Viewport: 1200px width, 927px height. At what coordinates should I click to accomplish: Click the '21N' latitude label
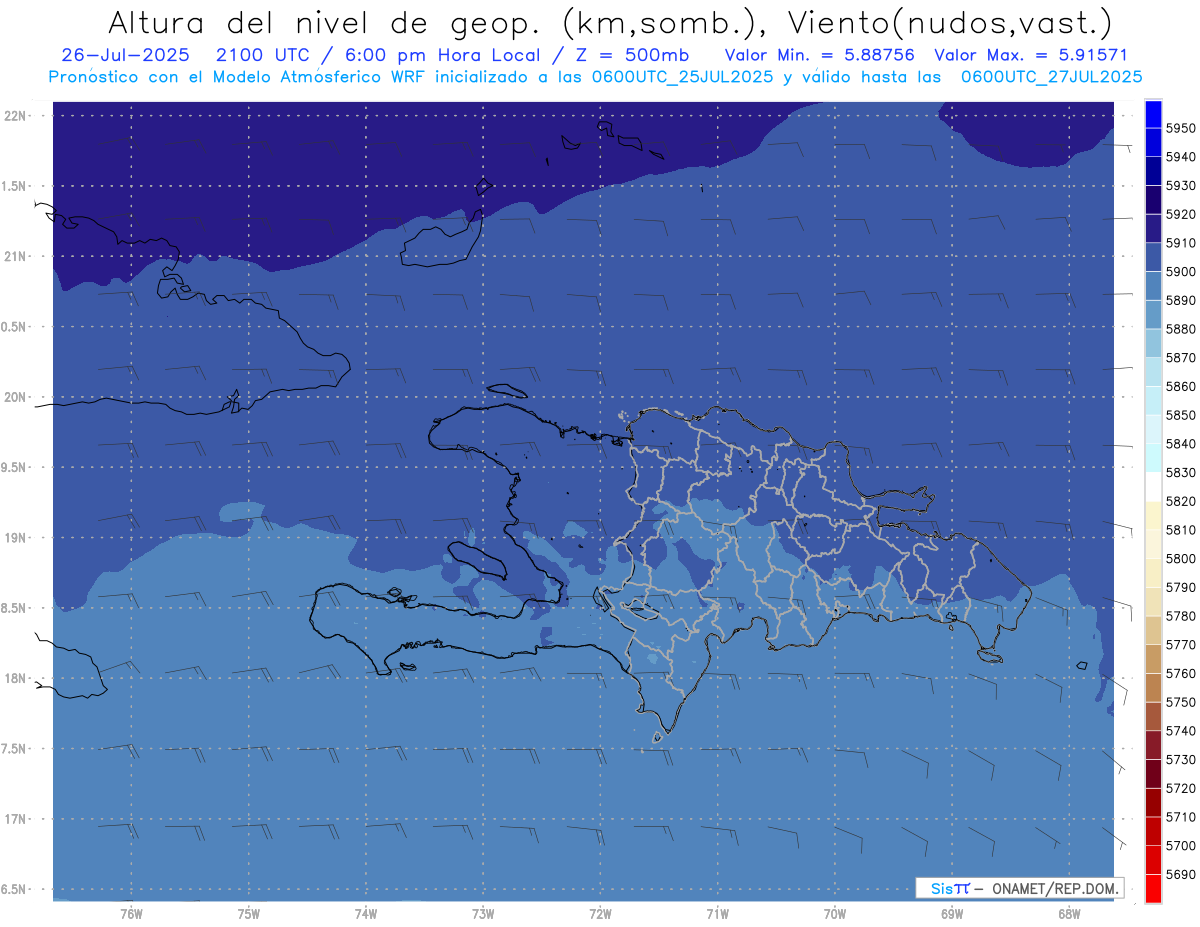pyautogui.click(x=15, y=256)
